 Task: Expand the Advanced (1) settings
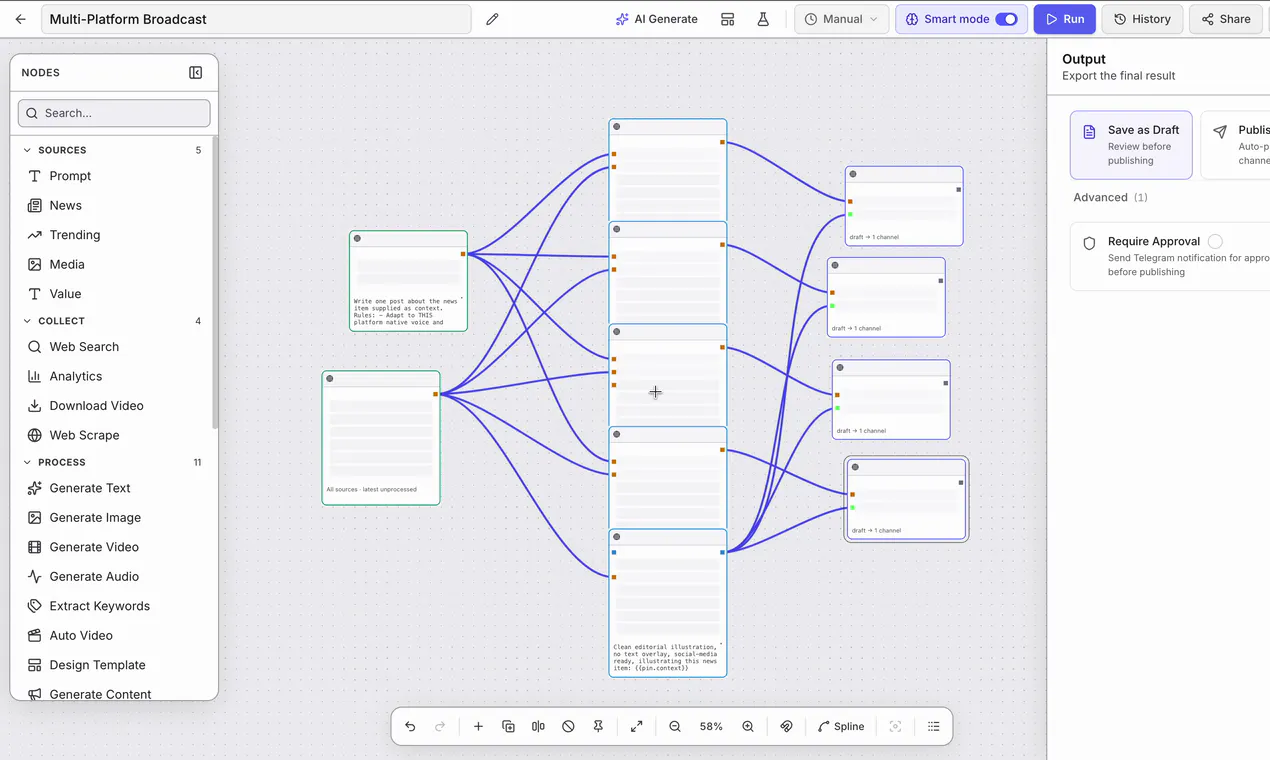[x=1110, y=197]
